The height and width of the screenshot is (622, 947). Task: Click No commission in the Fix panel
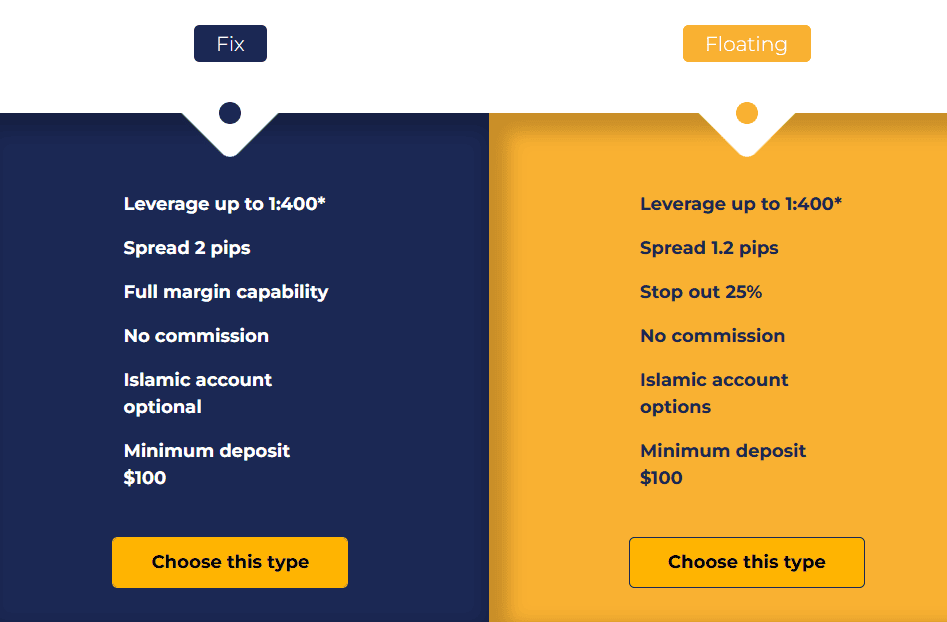(196, 335)
